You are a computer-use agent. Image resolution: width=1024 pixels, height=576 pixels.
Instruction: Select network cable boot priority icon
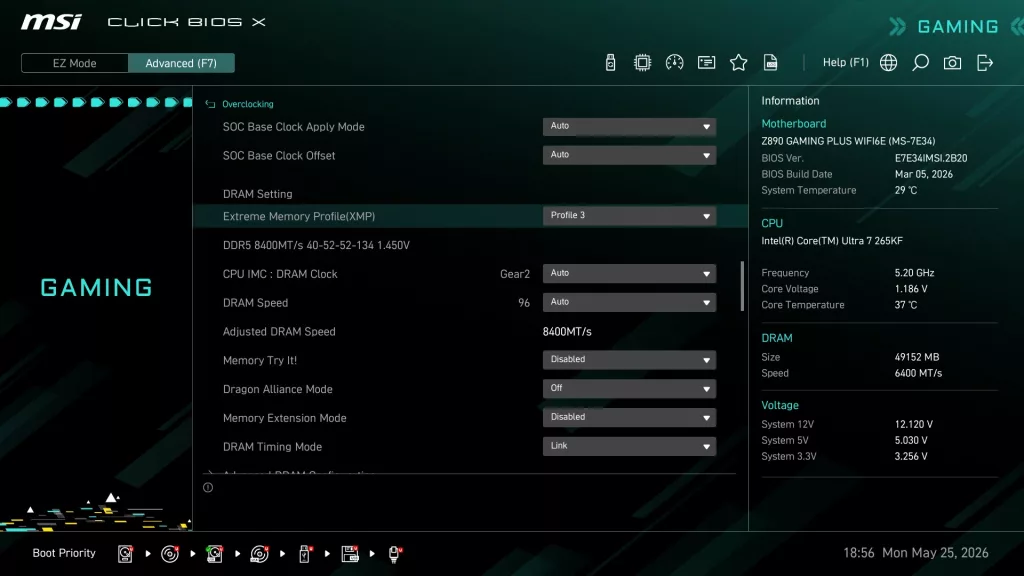[394, 554]
